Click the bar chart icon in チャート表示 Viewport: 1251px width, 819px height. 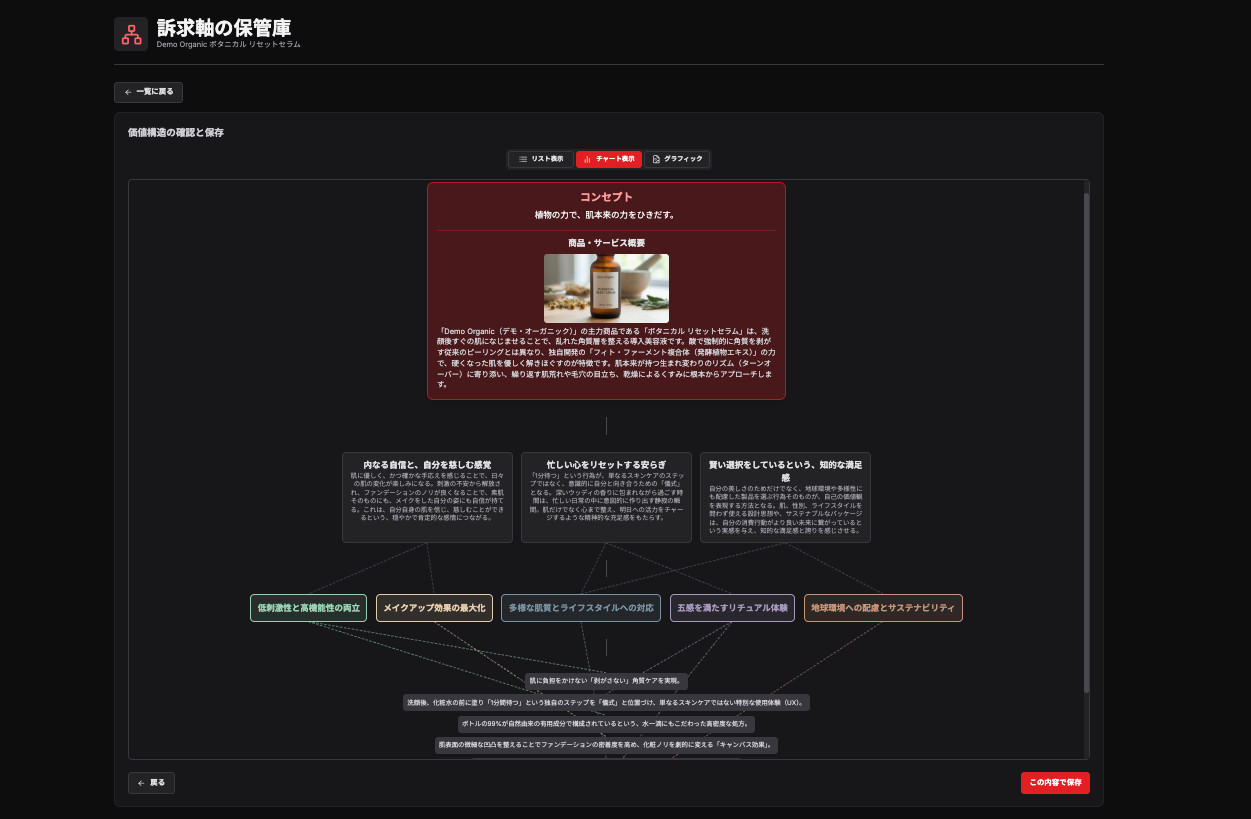point(587,159)
